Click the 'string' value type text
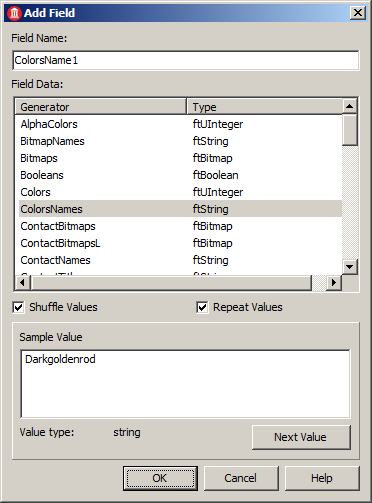The width and height of the screenshot is (372, 503). (127, 432)
